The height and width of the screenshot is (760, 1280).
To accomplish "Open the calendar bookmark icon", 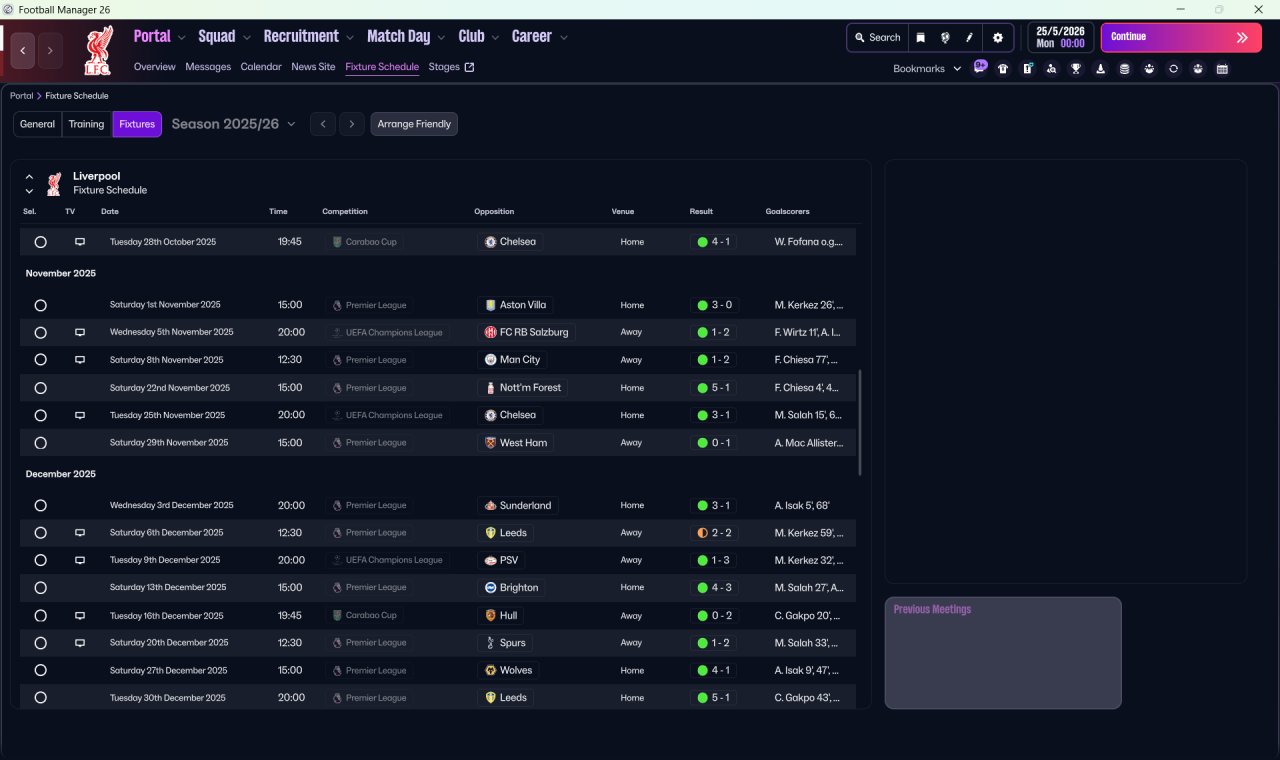I will click(x=1222, y=69).
